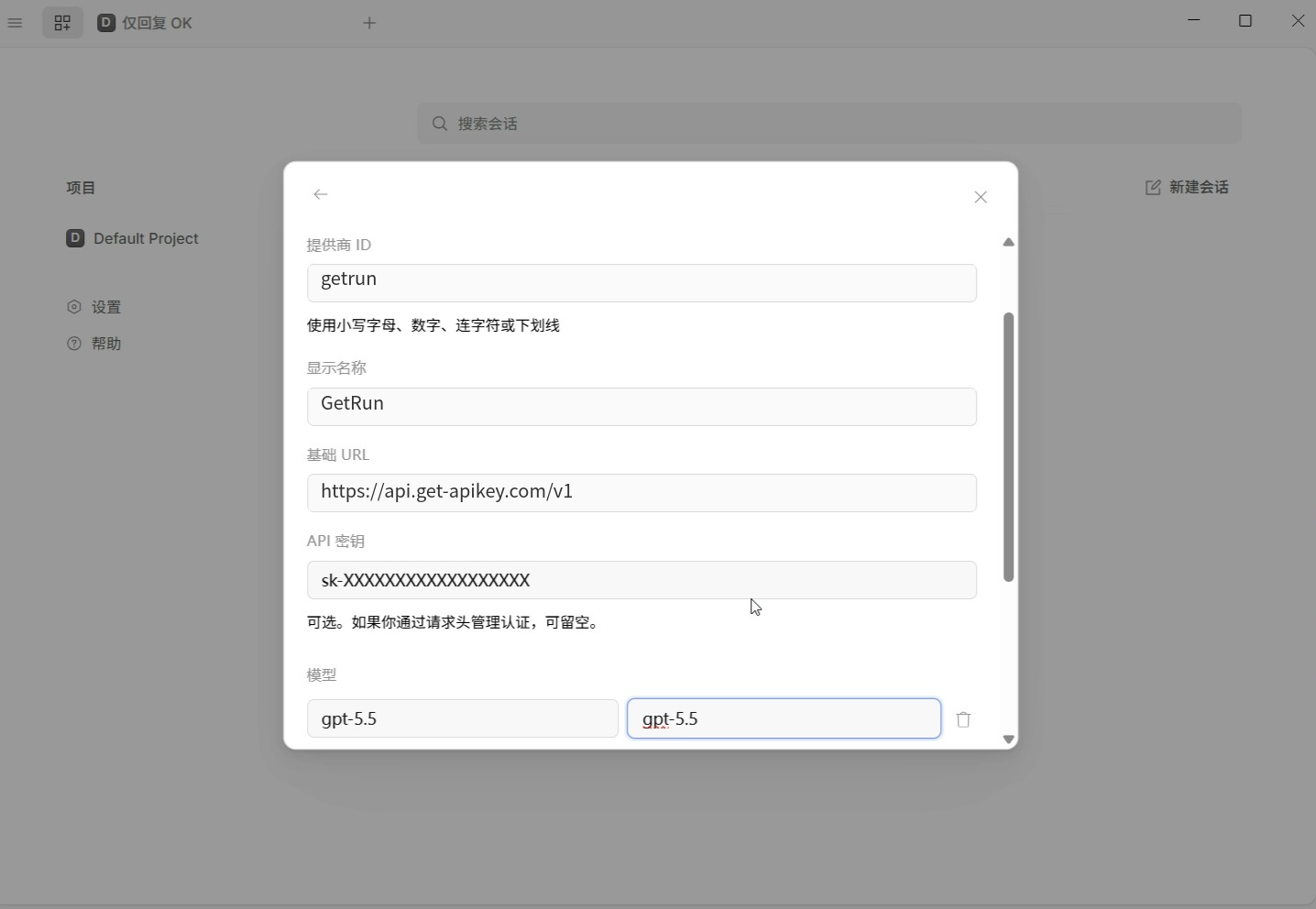Click the grid workspace icon in tab bar
1316x909 pixels.
coord(62,23)
